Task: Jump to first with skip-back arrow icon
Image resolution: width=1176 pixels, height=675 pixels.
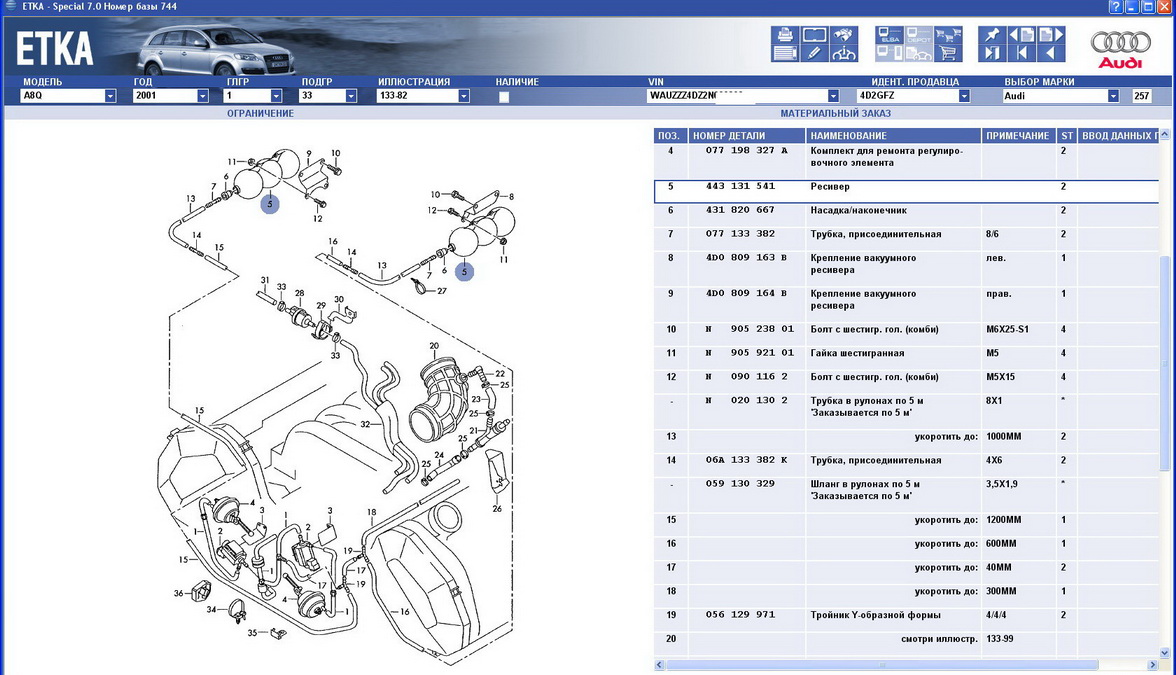Action: (1021, 53)
